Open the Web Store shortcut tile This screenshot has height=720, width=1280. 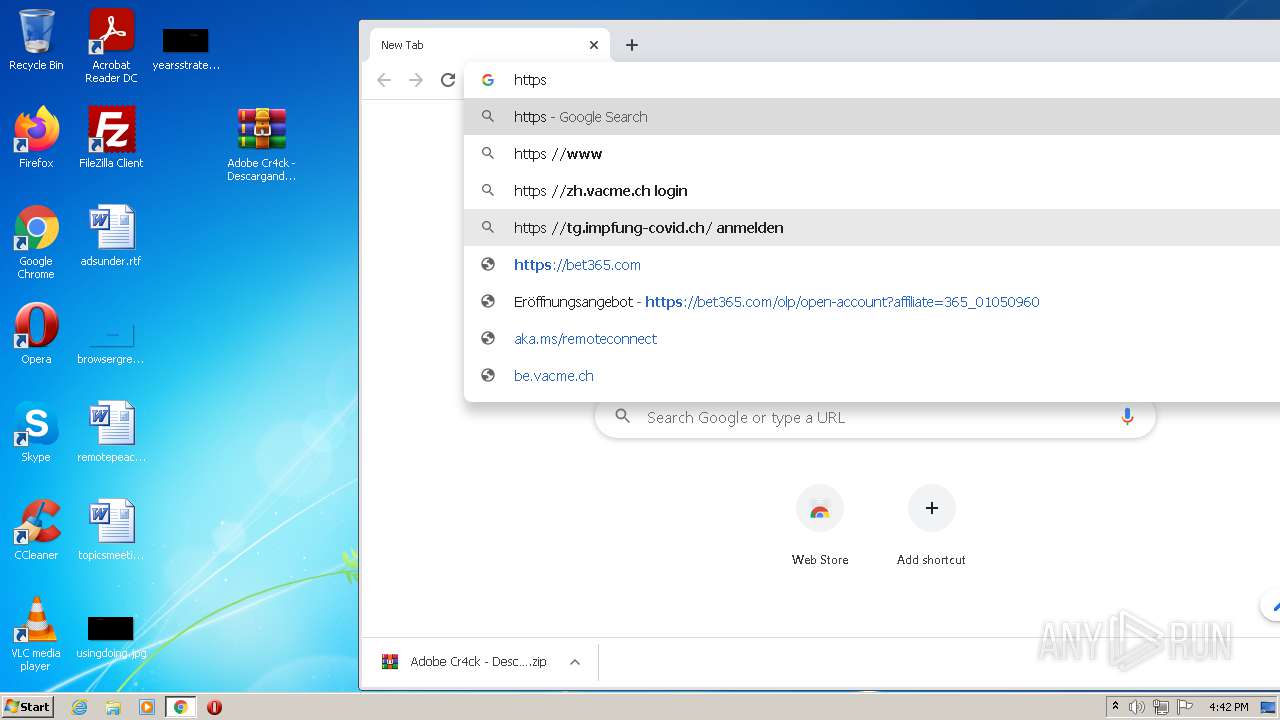coord(820,526)
